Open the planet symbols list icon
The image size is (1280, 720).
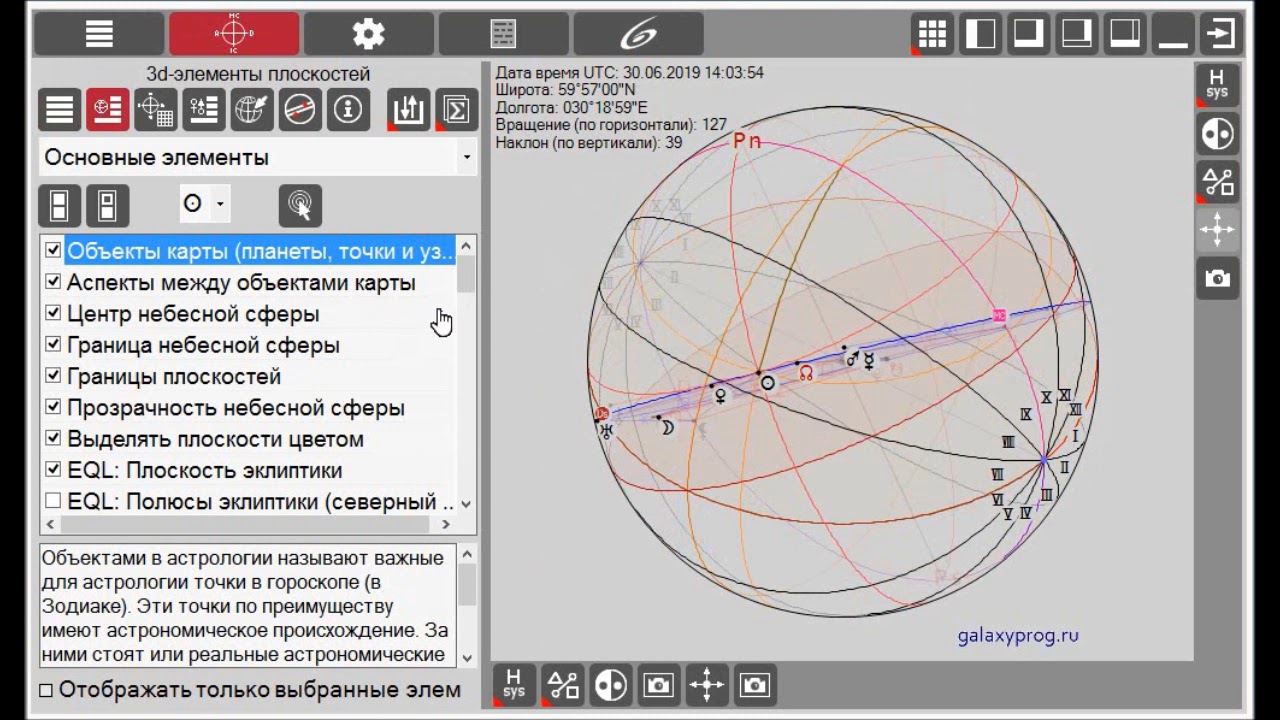click(204, 110)
